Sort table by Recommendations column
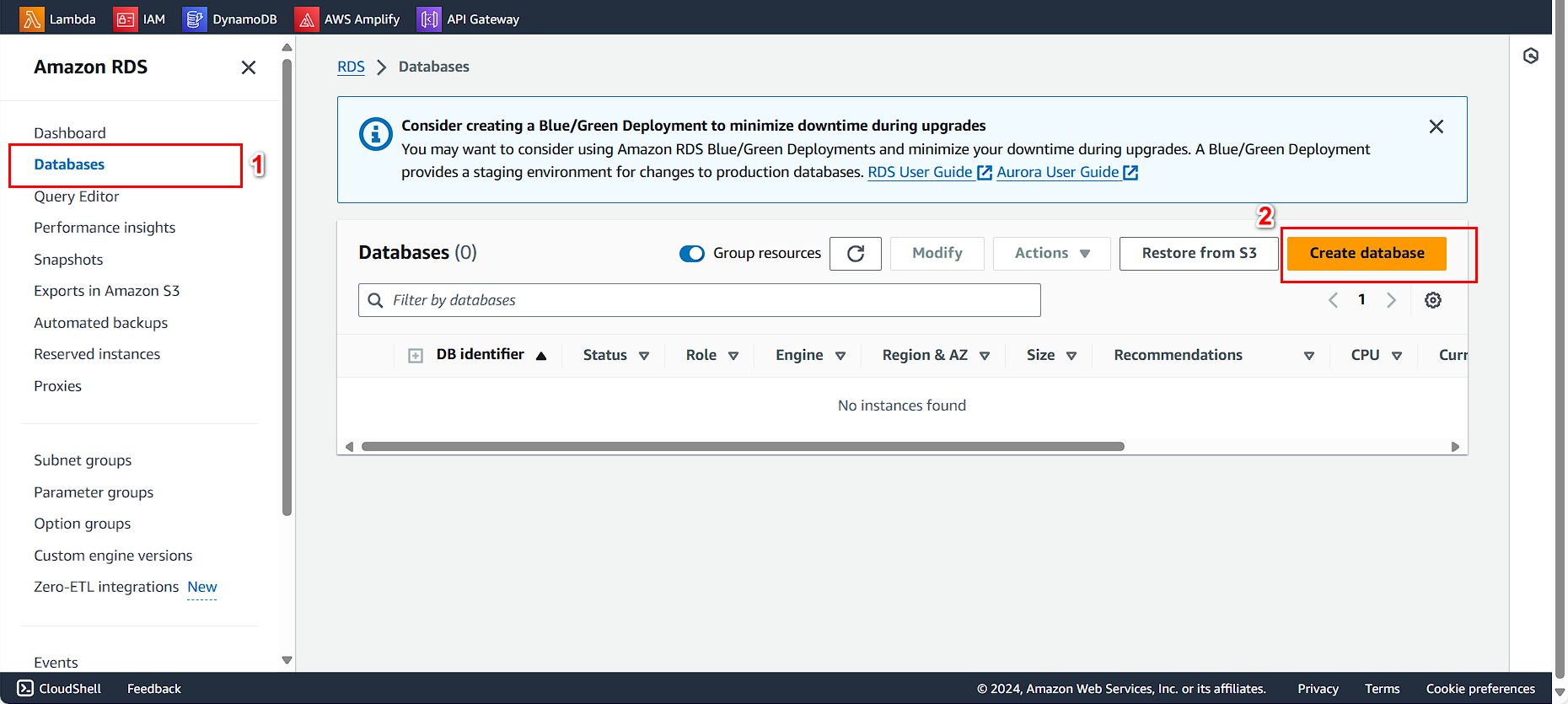Screen dimensions: 1568x704 1309,356
